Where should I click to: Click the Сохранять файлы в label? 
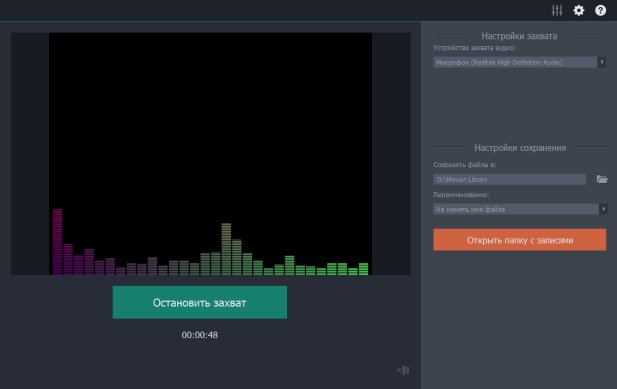(464, 165)
